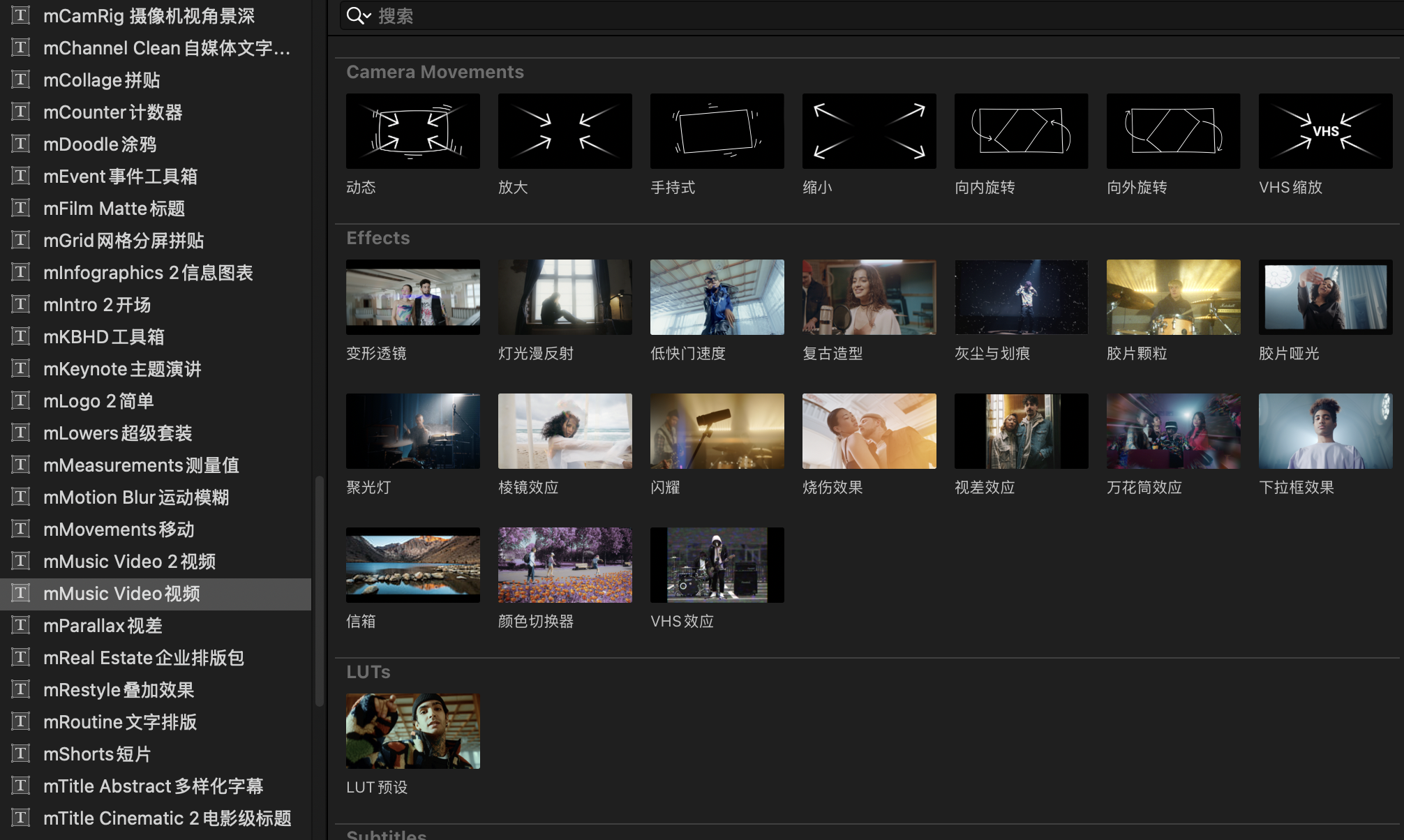The height and width of the screenshot is (840, 1404).
Task: Choose the 向内旋转 rotate-in preset
Action: (x=1022, y=131)
